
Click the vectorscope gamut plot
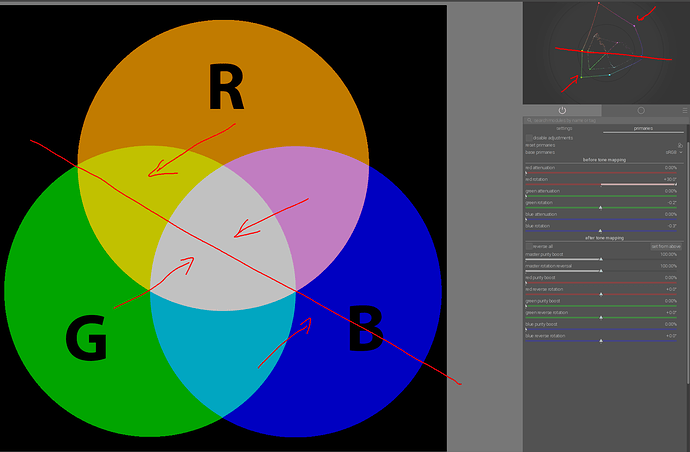coord(606,53)
